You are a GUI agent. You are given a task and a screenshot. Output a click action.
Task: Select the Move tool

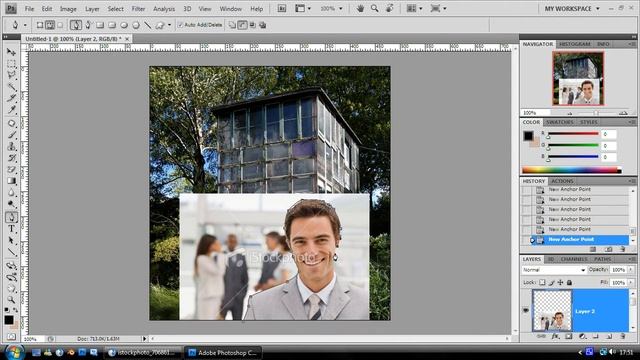click(x=11, y=52)
